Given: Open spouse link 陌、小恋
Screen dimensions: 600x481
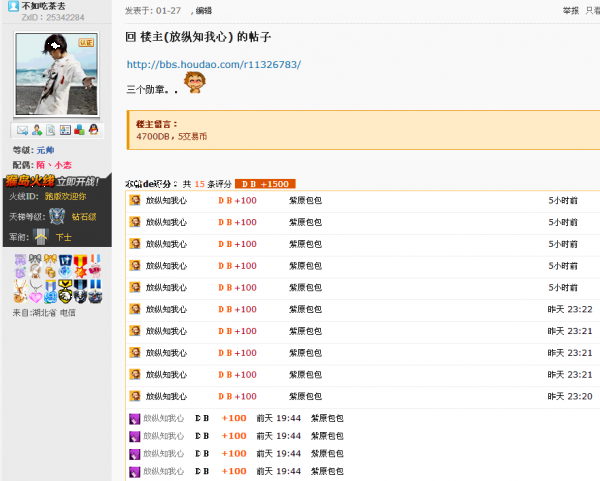Looking at the screenshot, I should (x=54, y=165).
